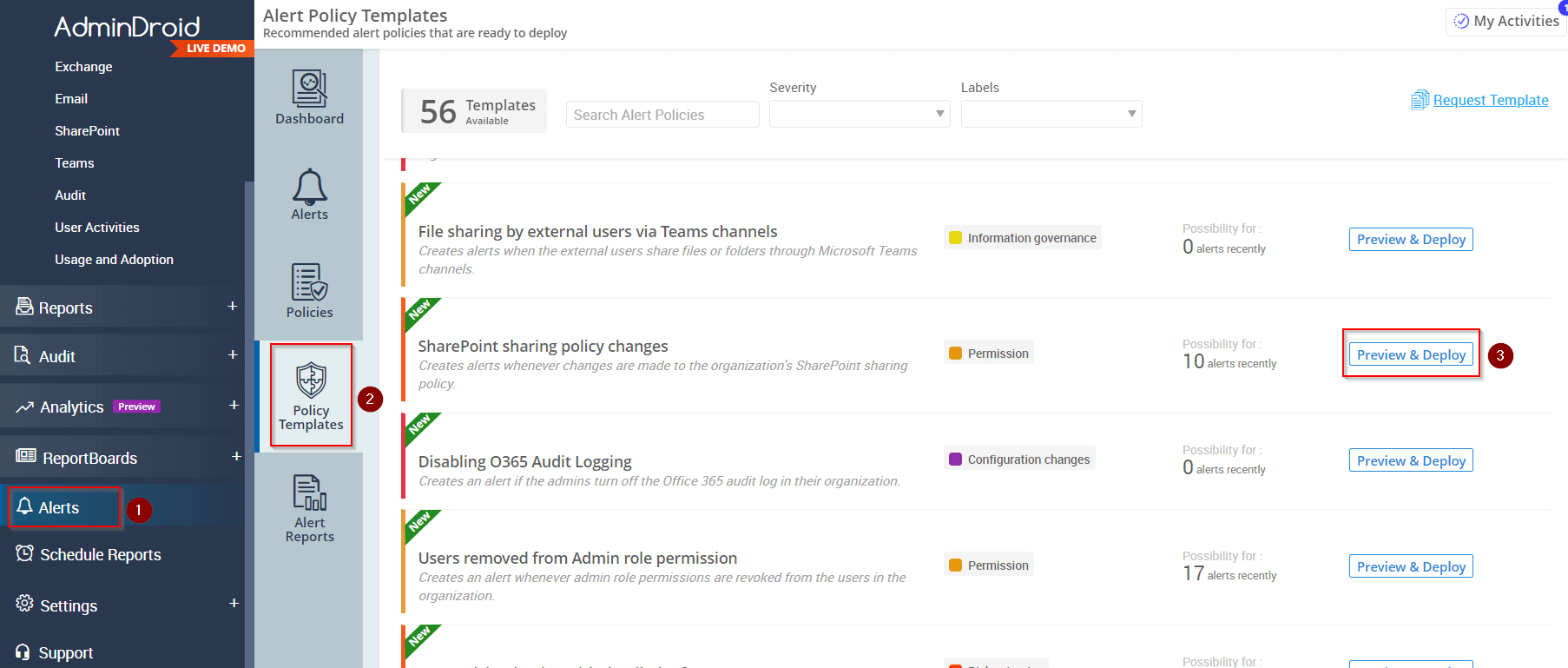Select SharePoint in the left menu
The height and width of the screenshot is (668, 1568).
click(x=87, y=131)
